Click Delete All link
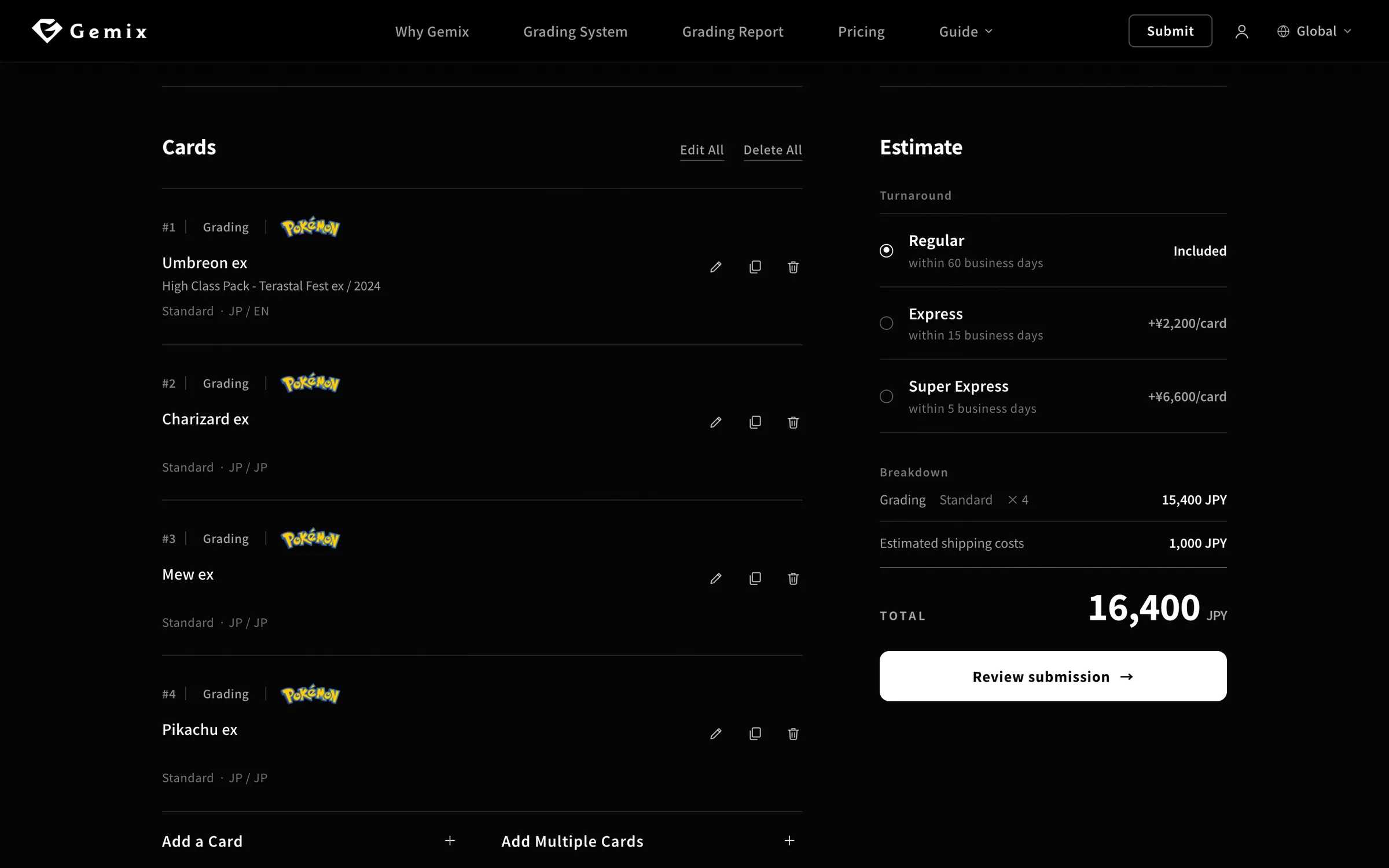The height and width of the screenshot is (868, 1389). point(773,150)
